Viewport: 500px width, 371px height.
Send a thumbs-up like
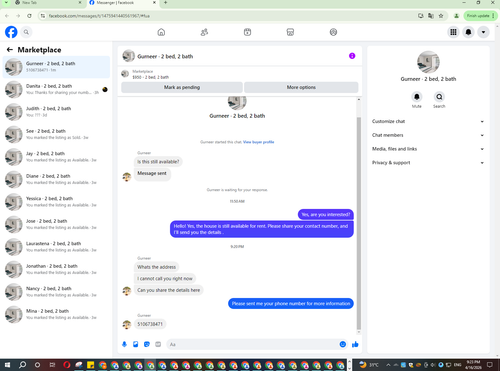click(x=355, y=344)
